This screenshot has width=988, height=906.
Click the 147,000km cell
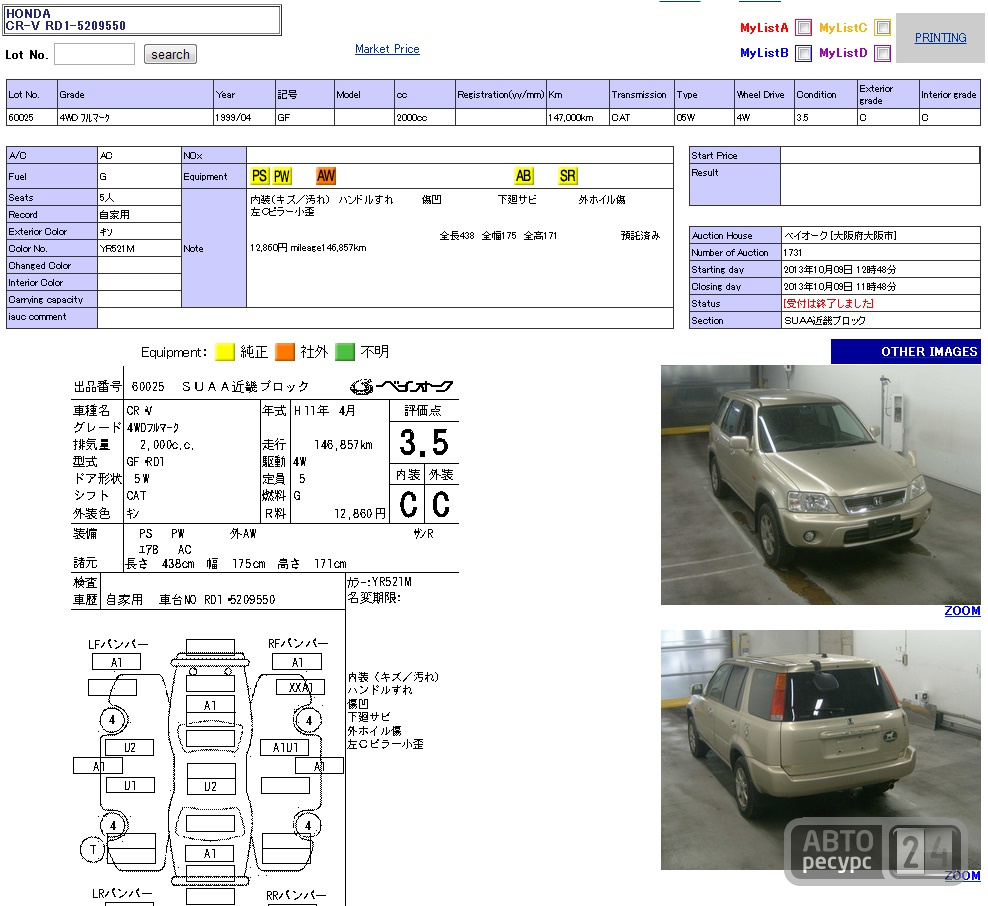(x=577, y=117)
